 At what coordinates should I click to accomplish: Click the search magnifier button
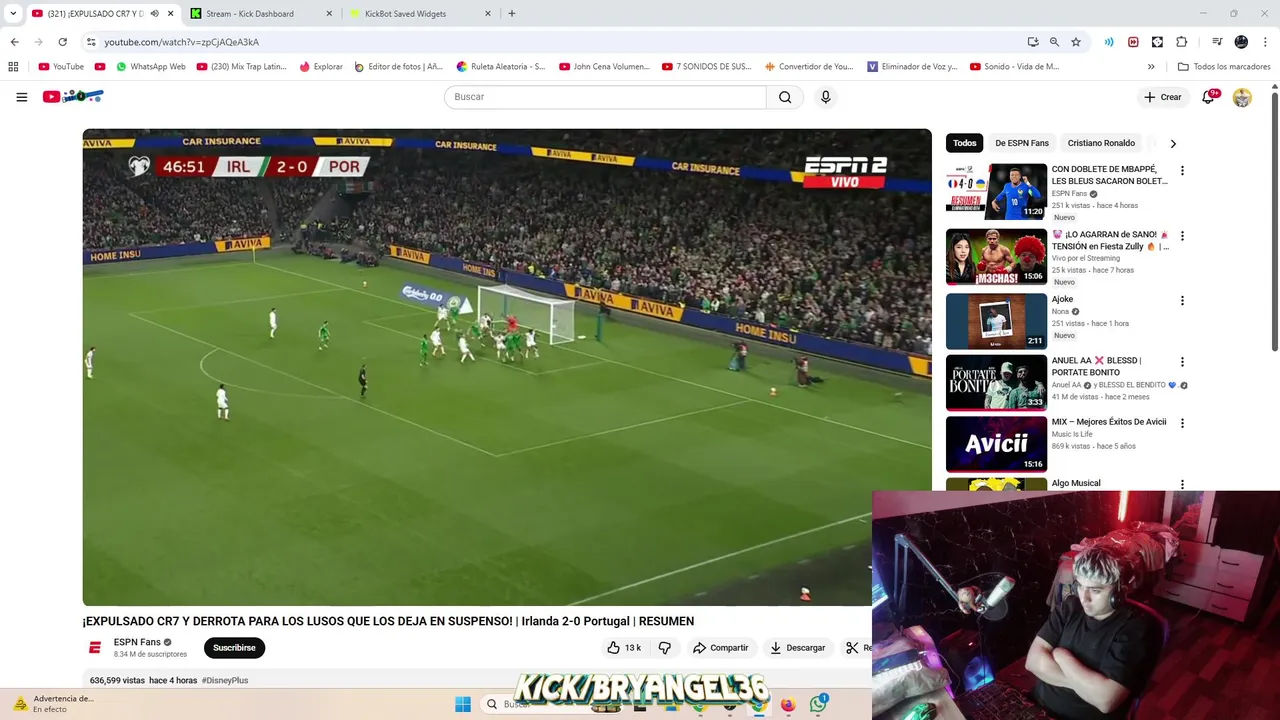[785, 97]
